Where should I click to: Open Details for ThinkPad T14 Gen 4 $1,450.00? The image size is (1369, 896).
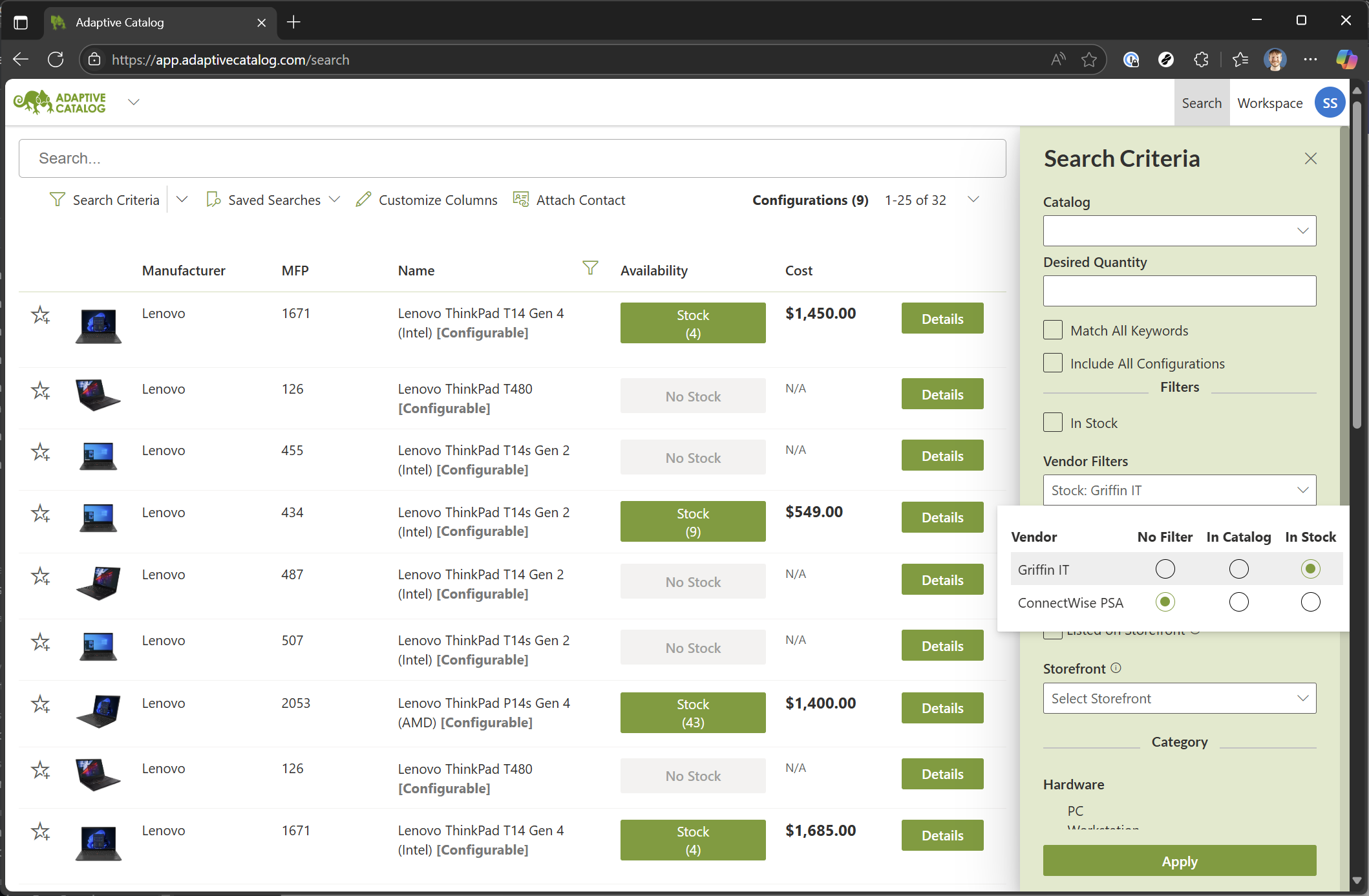942,318
